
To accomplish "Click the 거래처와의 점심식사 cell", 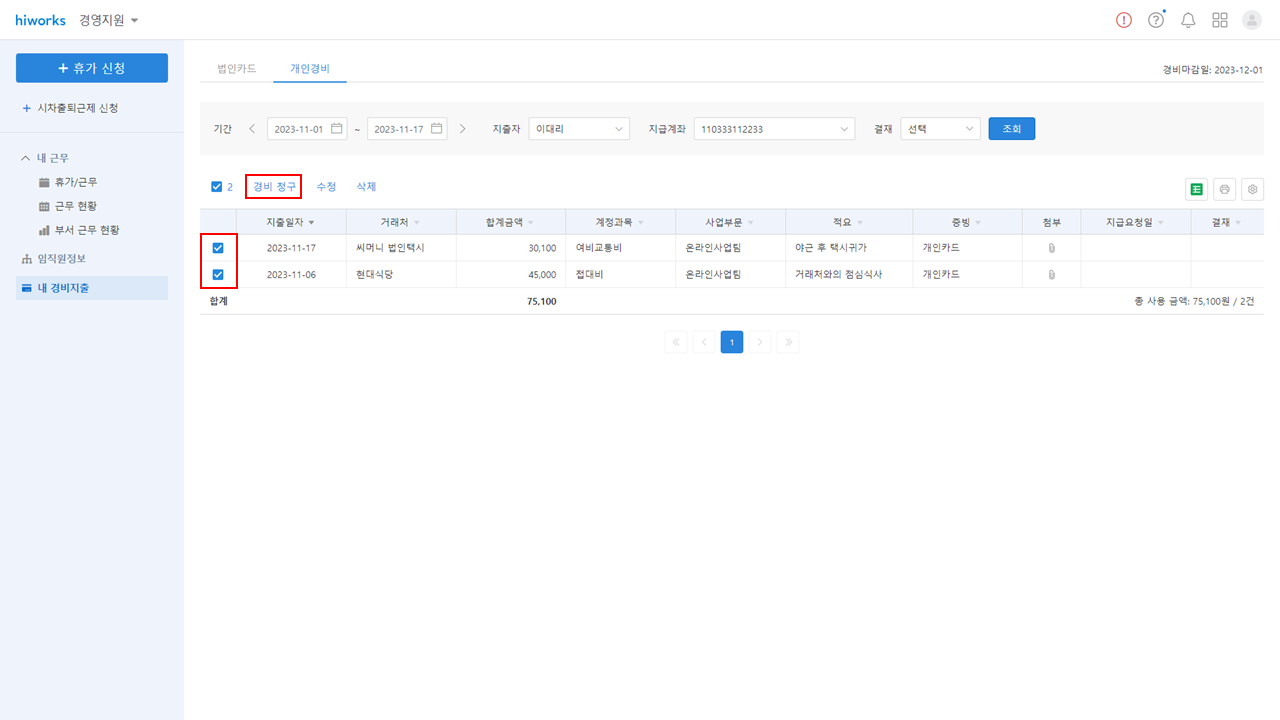I will pyautogui.click(x=849, y=275).
